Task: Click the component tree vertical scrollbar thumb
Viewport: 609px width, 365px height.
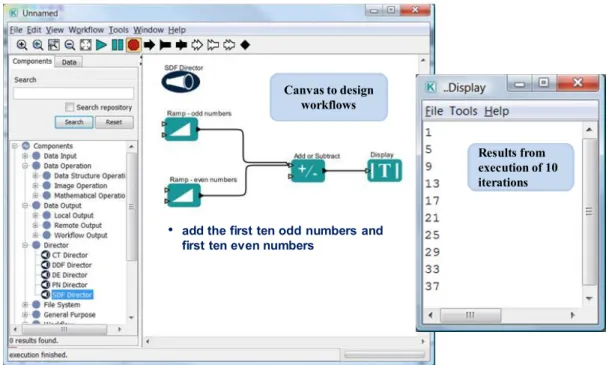Action: coord(131,207)
